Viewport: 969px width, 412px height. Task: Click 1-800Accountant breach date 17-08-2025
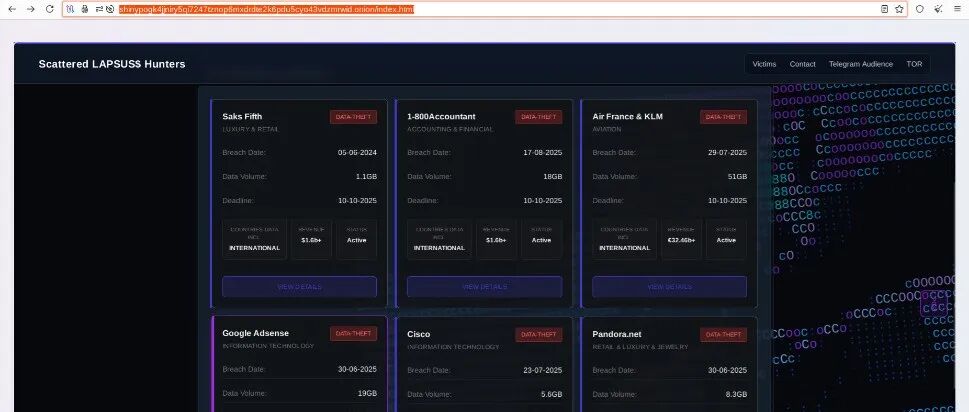pyautogui.click(x=543, y=153)
